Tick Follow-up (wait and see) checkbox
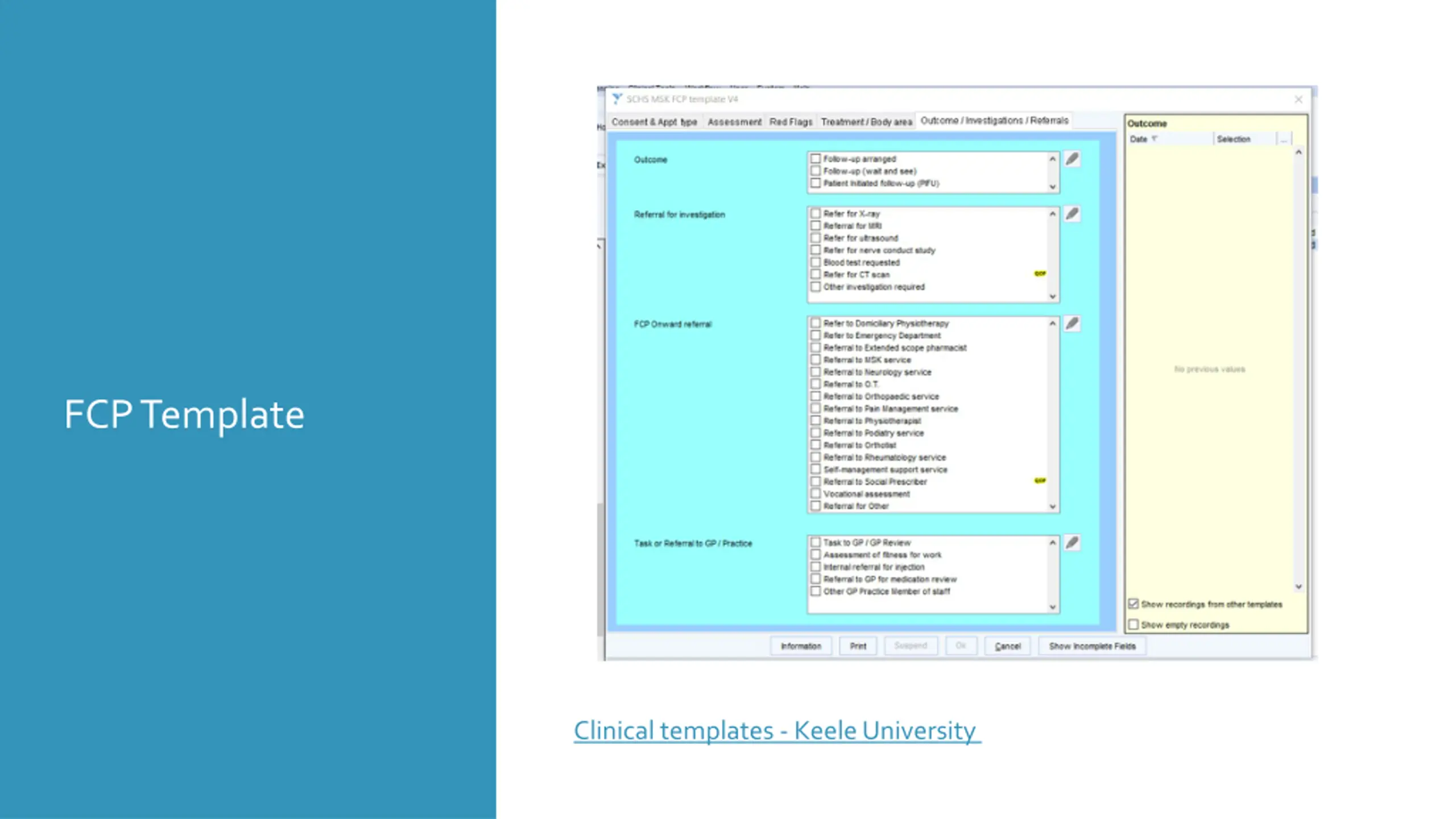Viewport: 1456px width, 819px height. (x=816, y=171)
